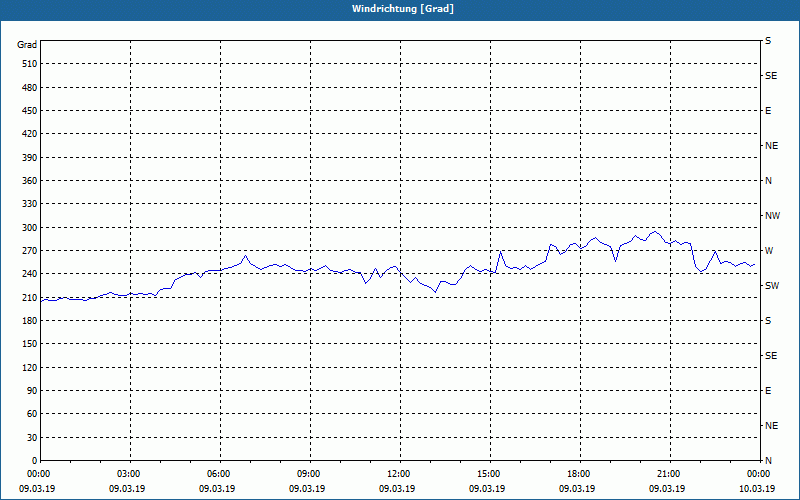Click the 0 y-axis value
800x500 pixels.
click(35, 461)
